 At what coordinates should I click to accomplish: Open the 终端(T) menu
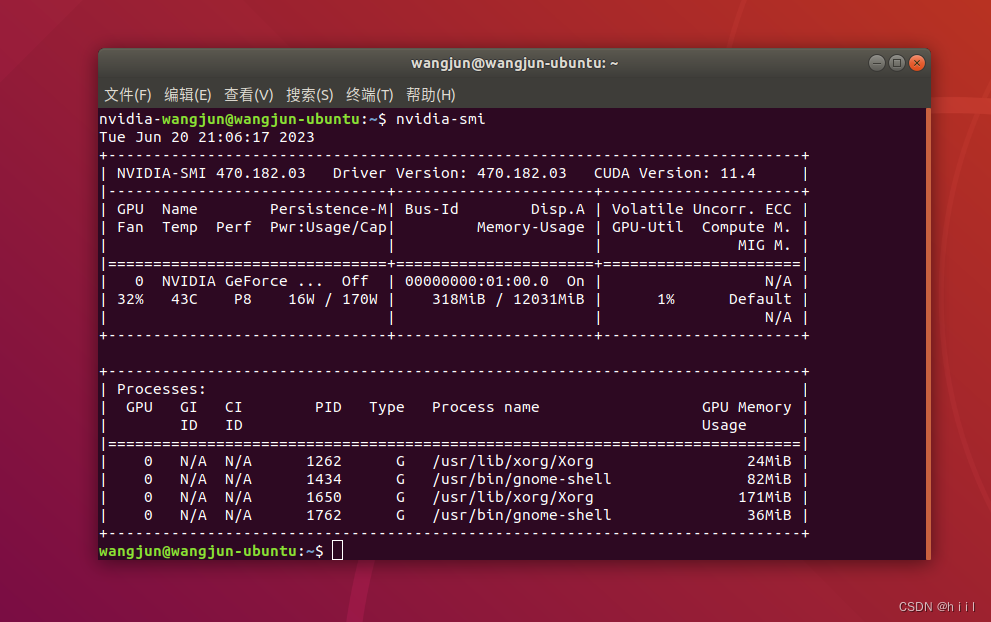370,95
